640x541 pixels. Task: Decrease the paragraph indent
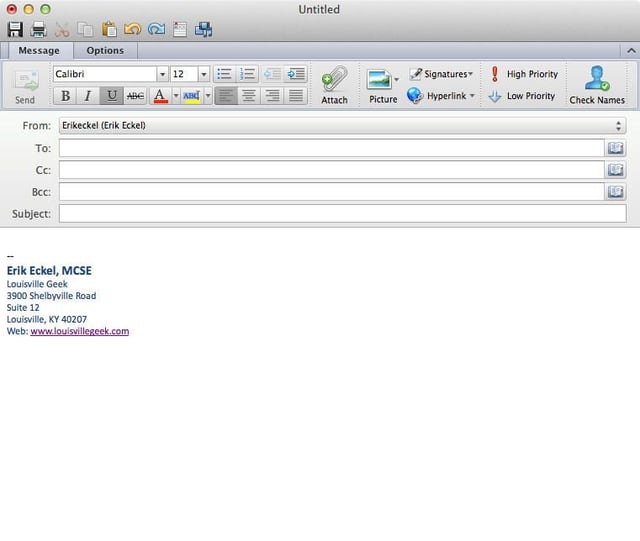tap(272, 74)
